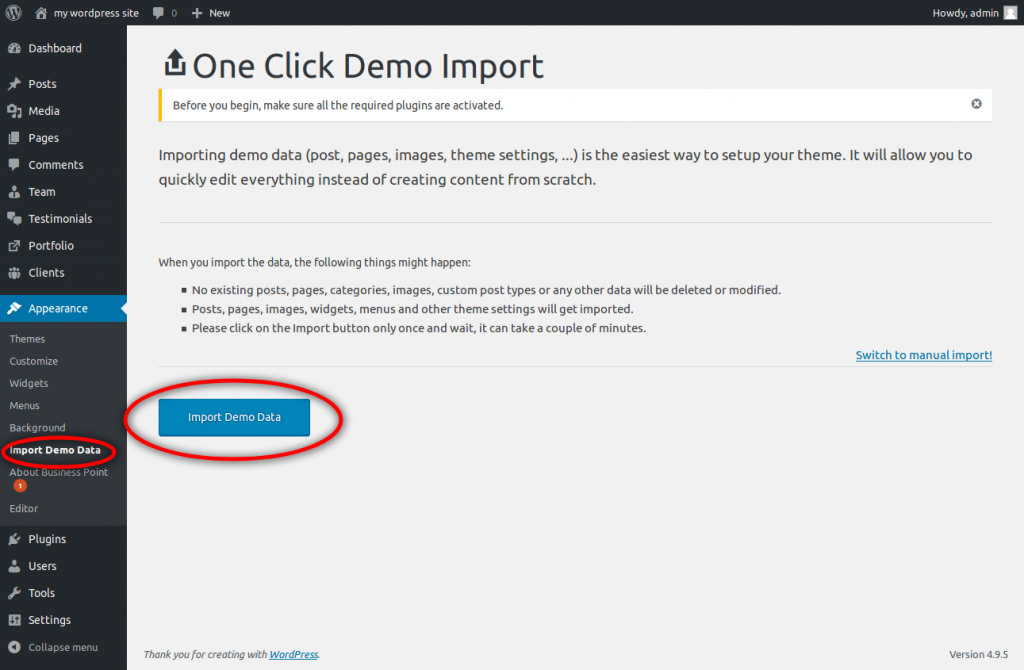
Task: Click the Dashboard gauge icon in sidebar
Action: point(14,48)
